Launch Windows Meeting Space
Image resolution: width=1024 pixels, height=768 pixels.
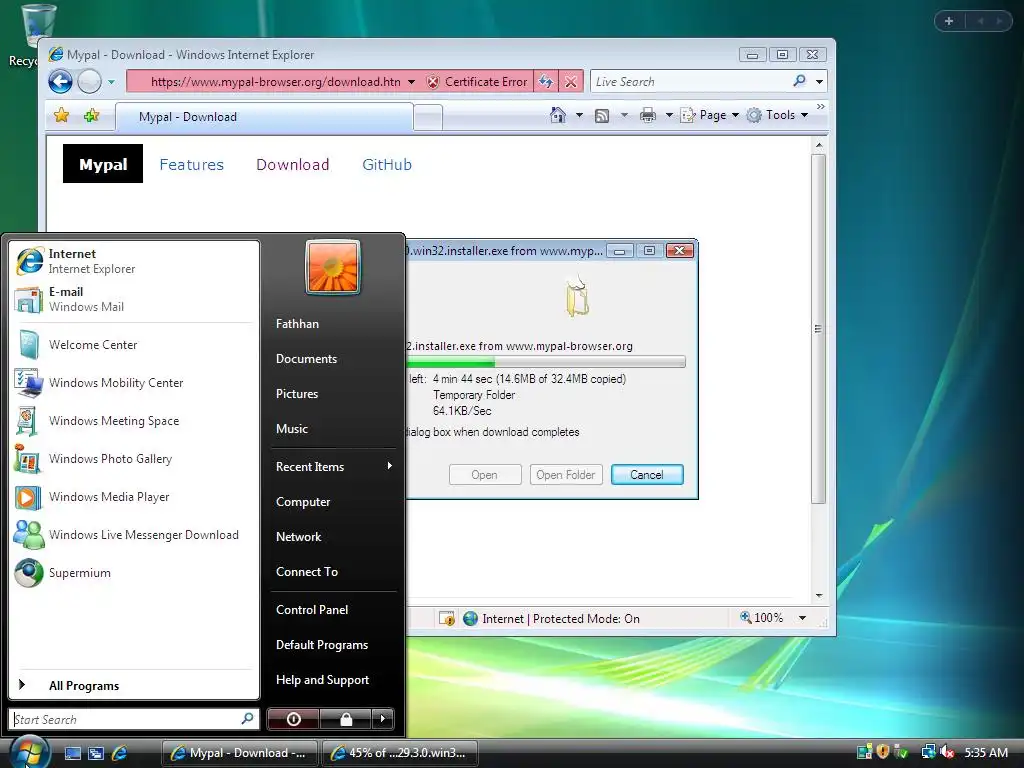tap(133, 421)
